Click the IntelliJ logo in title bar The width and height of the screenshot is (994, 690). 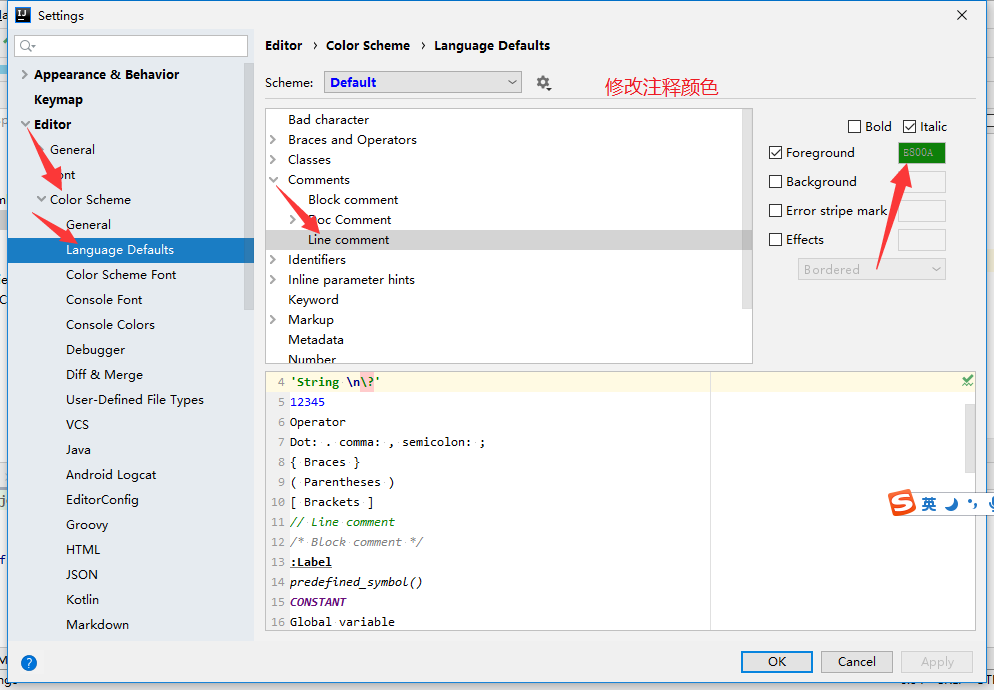point(23,15)
